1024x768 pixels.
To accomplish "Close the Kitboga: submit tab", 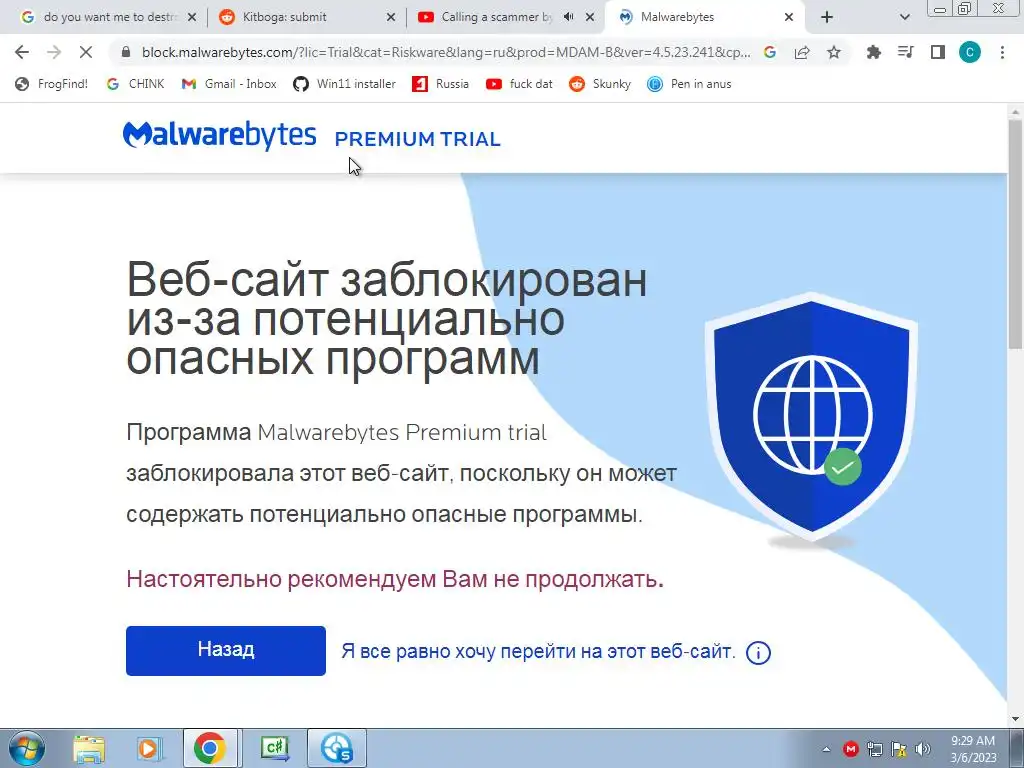I will [x=391, y=17].
